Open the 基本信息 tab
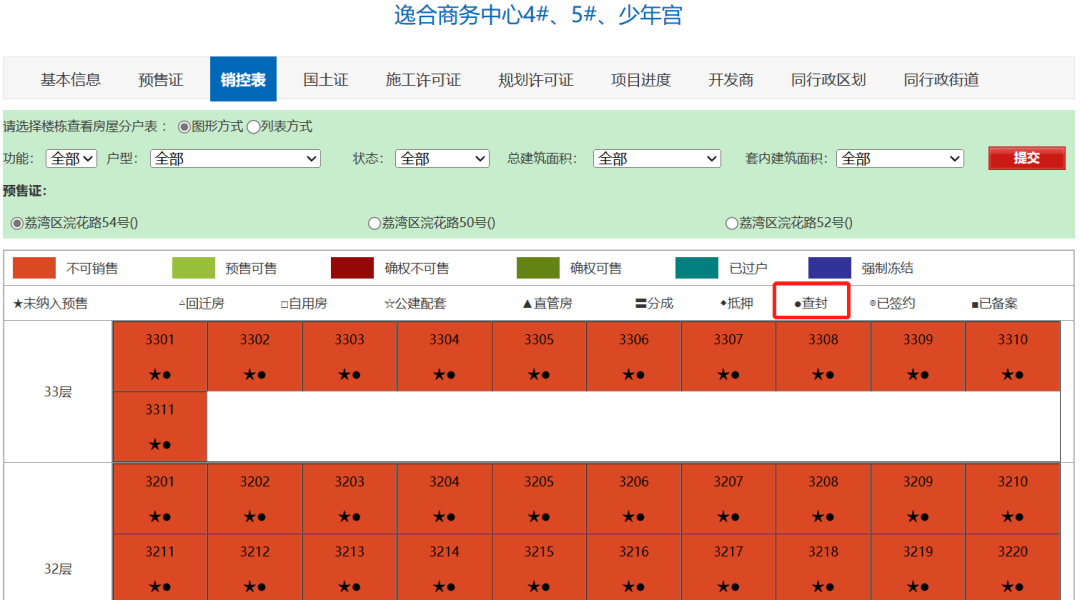1080x600 pixels. (x=70, y=80)
